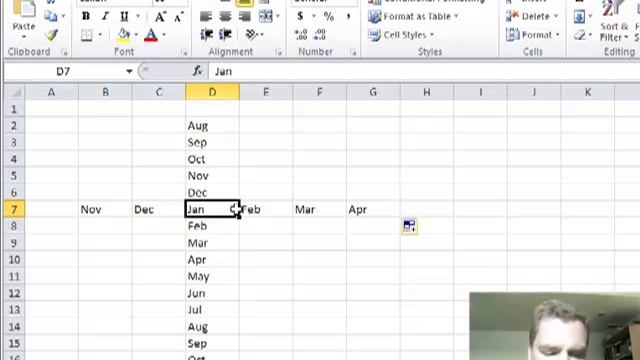Select cell D13 containing Jul

click(212, 310)
